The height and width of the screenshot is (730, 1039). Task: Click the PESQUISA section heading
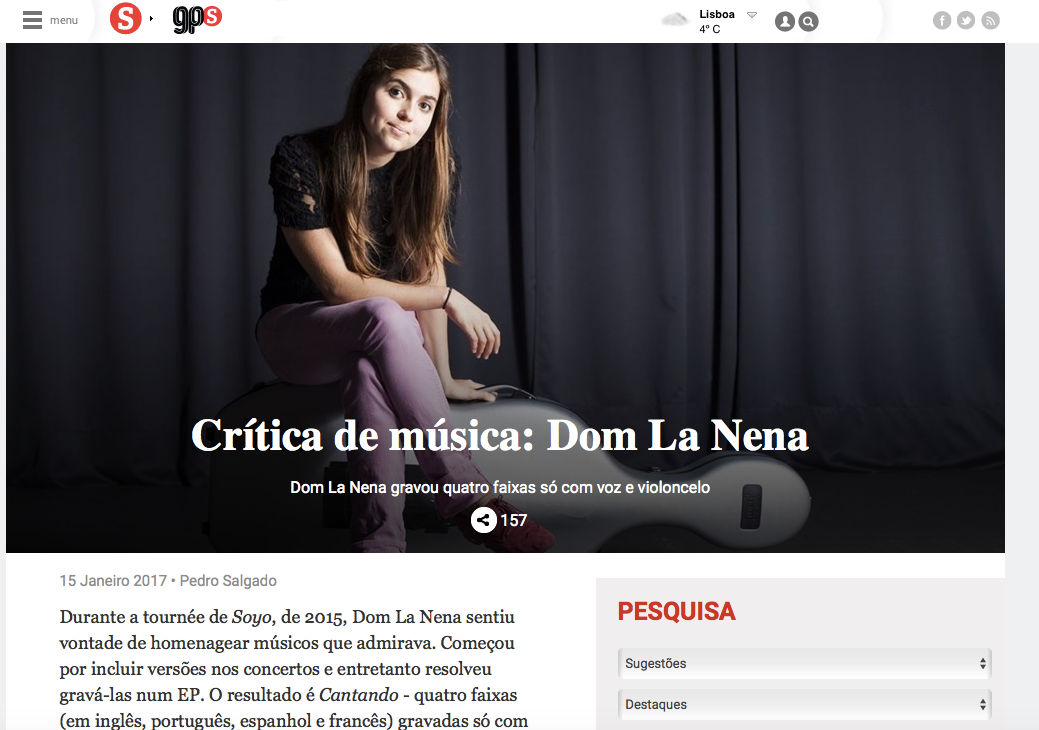[677, 611]
